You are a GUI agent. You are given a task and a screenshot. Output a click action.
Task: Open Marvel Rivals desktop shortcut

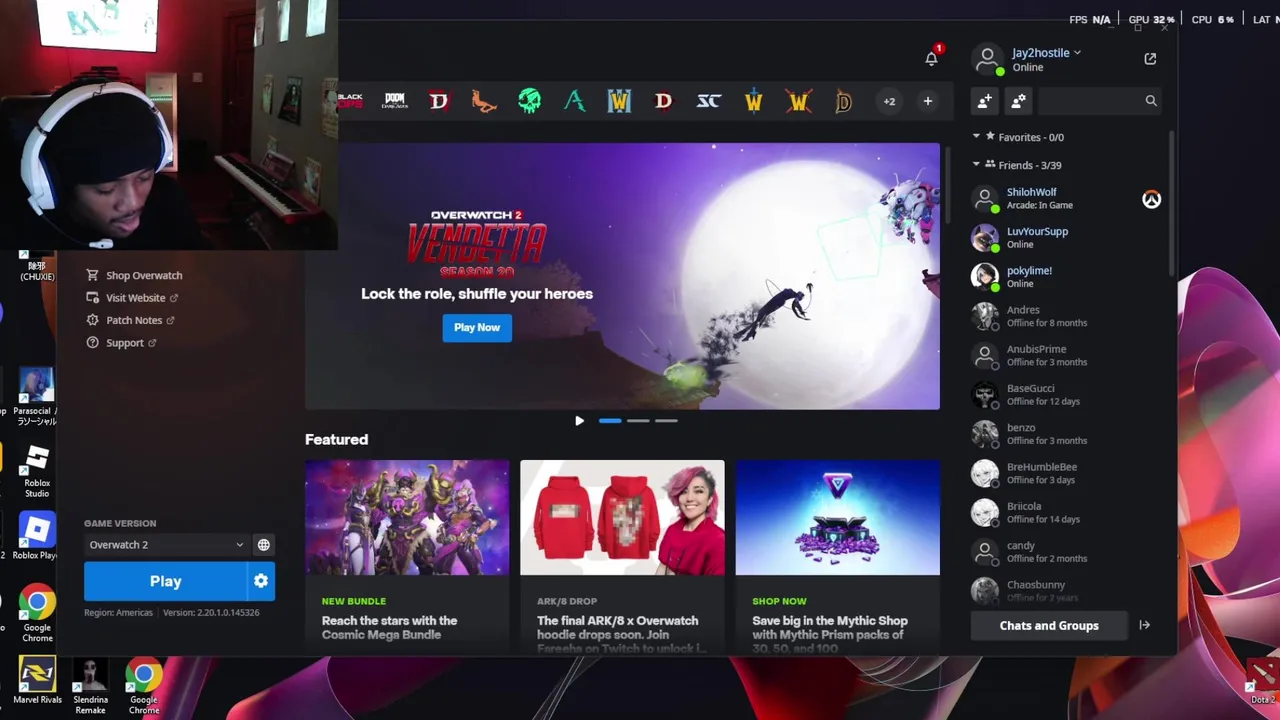37,681
